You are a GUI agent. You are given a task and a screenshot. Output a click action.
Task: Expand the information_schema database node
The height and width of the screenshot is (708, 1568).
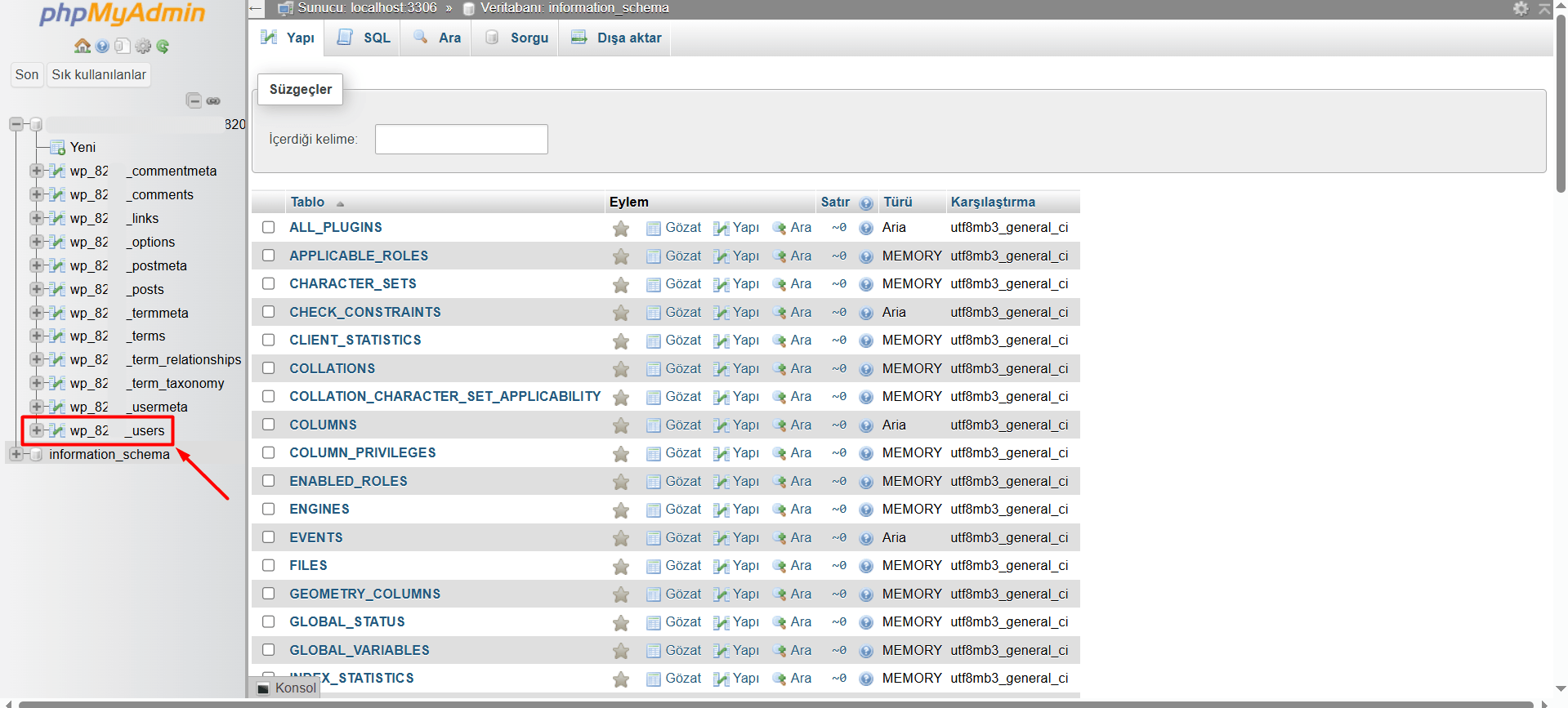[16, 454]
